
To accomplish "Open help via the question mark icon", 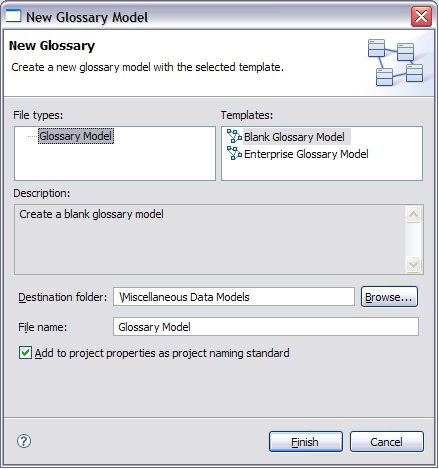I will click(x=24, y=441).
